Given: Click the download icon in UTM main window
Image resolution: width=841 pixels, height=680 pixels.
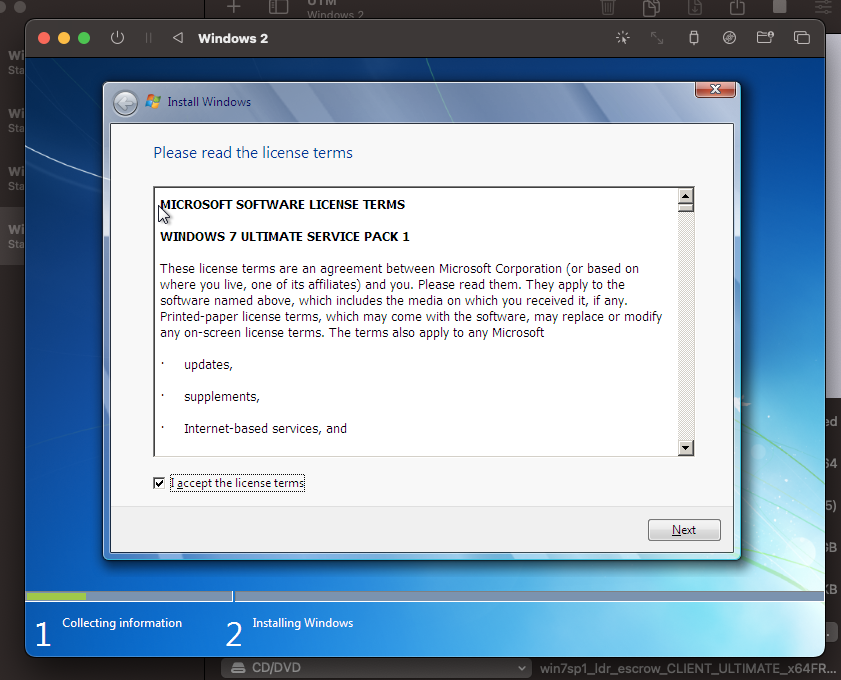Looking at the screenshot, I should click(695, 7).
